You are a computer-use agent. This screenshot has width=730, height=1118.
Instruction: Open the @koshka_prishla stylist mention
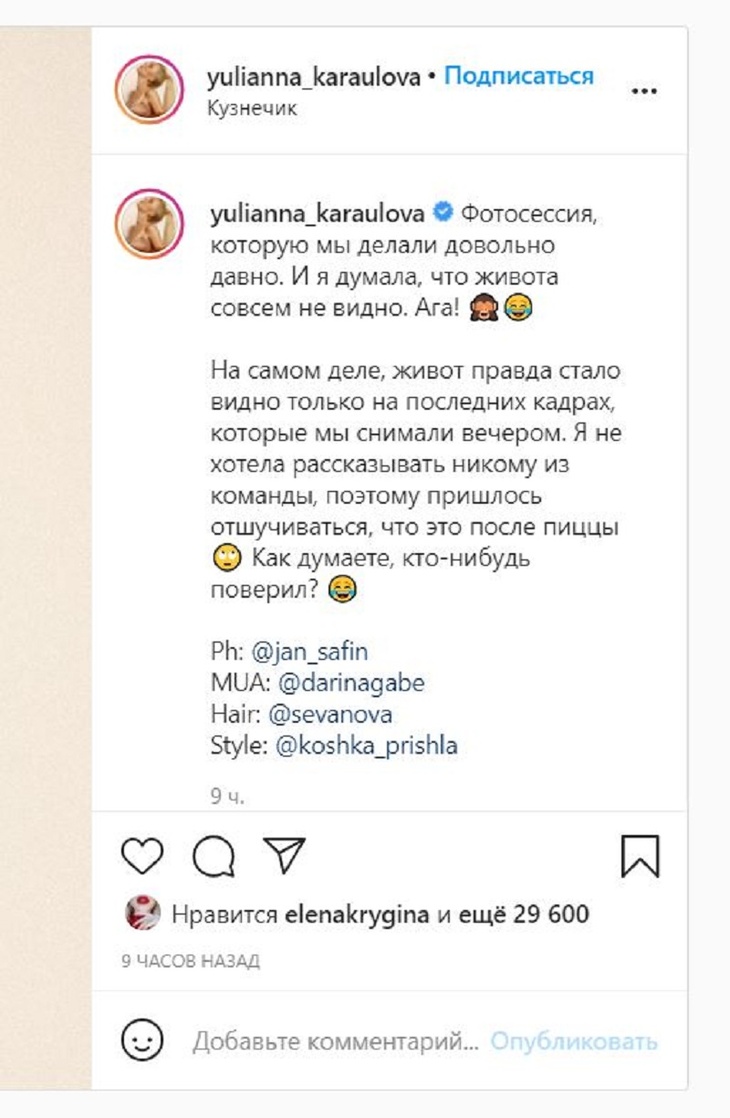[x=364, y=746]
